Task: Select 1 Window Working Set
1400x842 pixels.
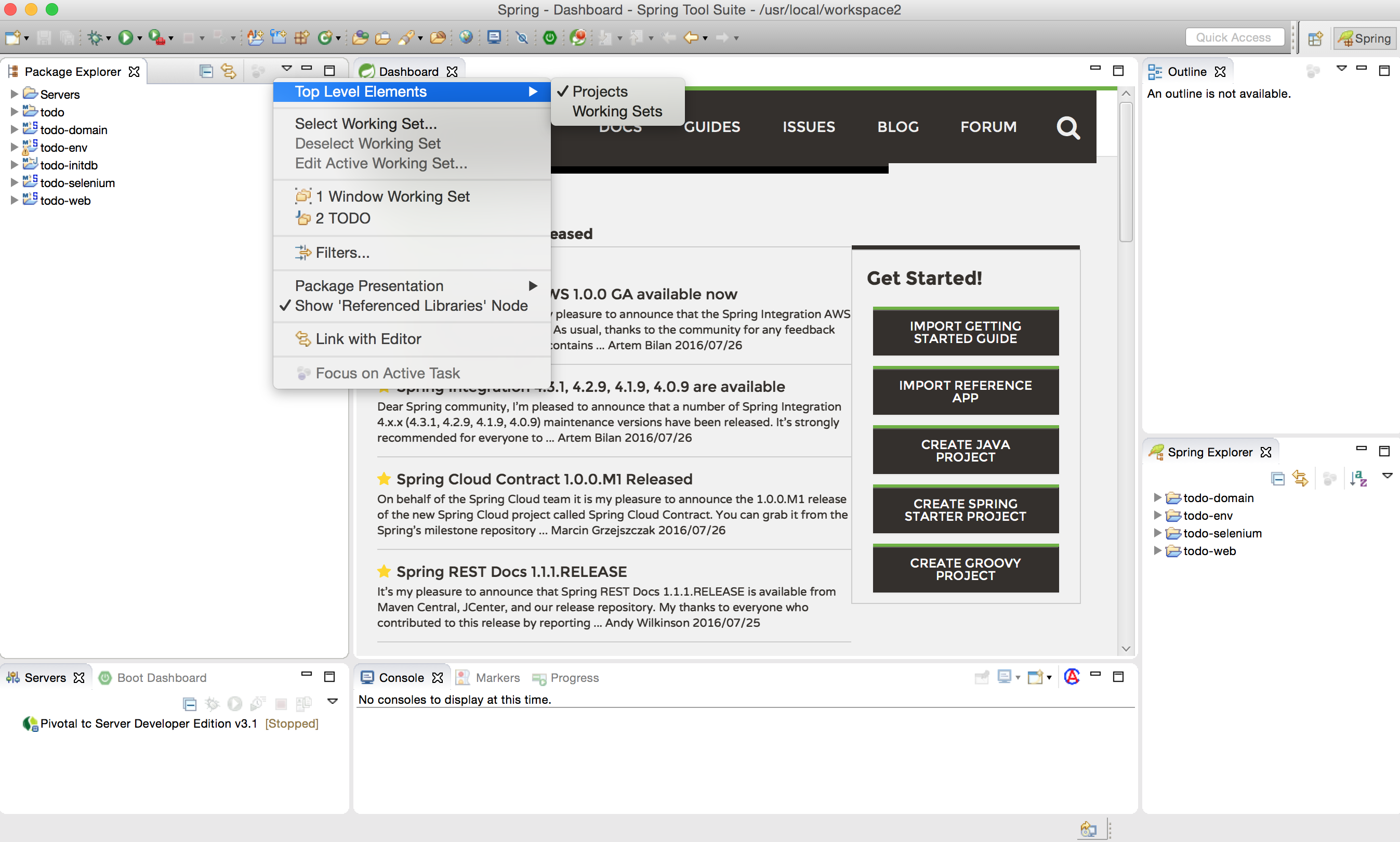Action: [411, 196]
